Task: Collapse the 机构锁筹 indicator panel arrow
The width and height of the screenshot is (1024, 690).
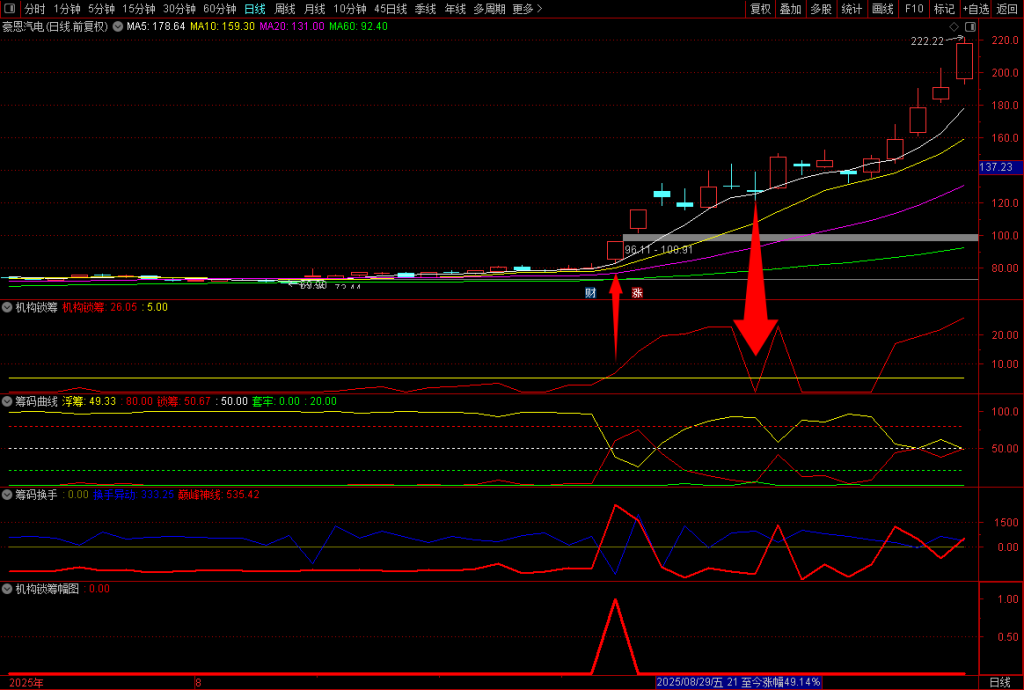Action: point(8,307)
